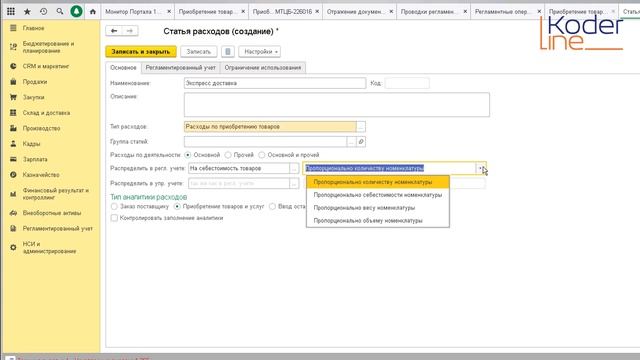Viewport: 640px width, 360px height.
Task: Open Группа статей selection ellipsis
Action: pos(351,142)
